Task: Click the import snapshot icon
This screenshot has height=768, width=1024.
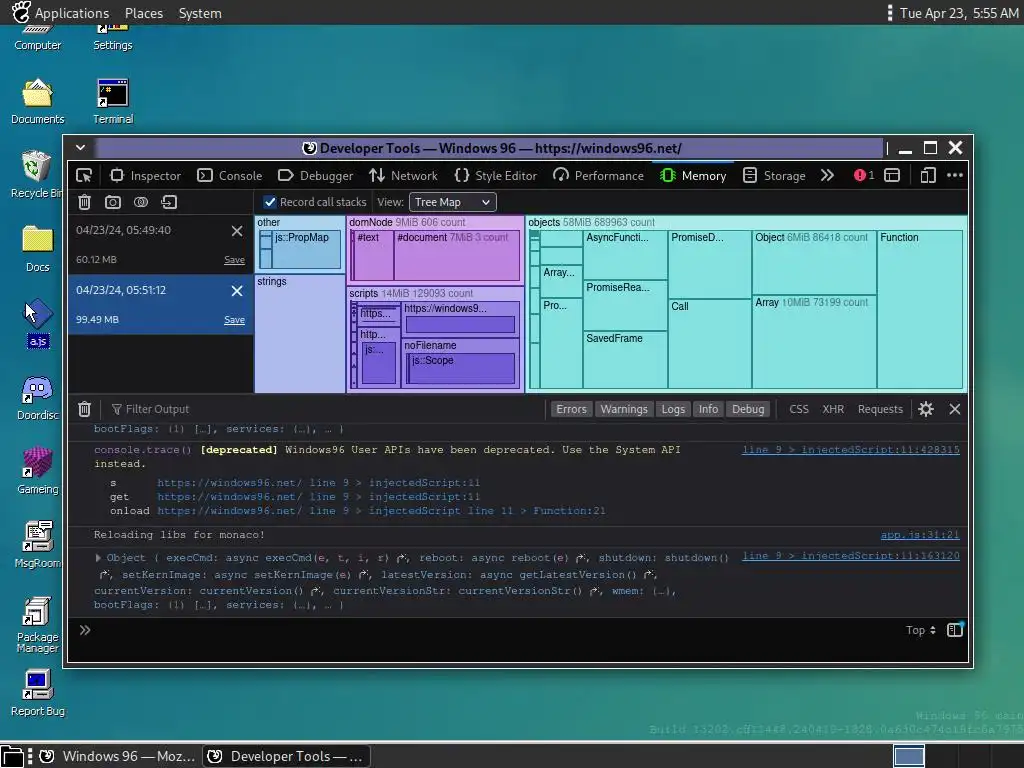Action: [x=169, y=202]
